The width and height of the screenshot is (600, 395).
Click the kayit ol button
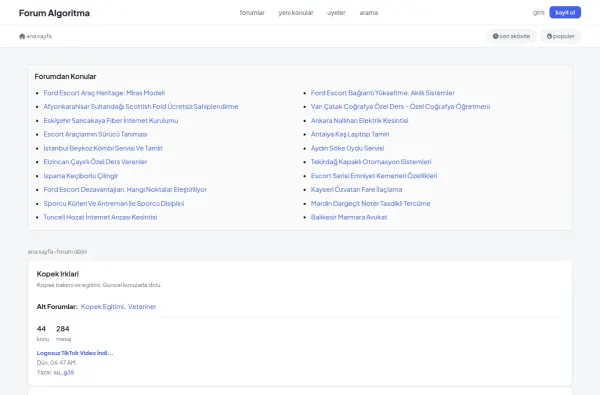pyautogui.click(x=565, y=13)
